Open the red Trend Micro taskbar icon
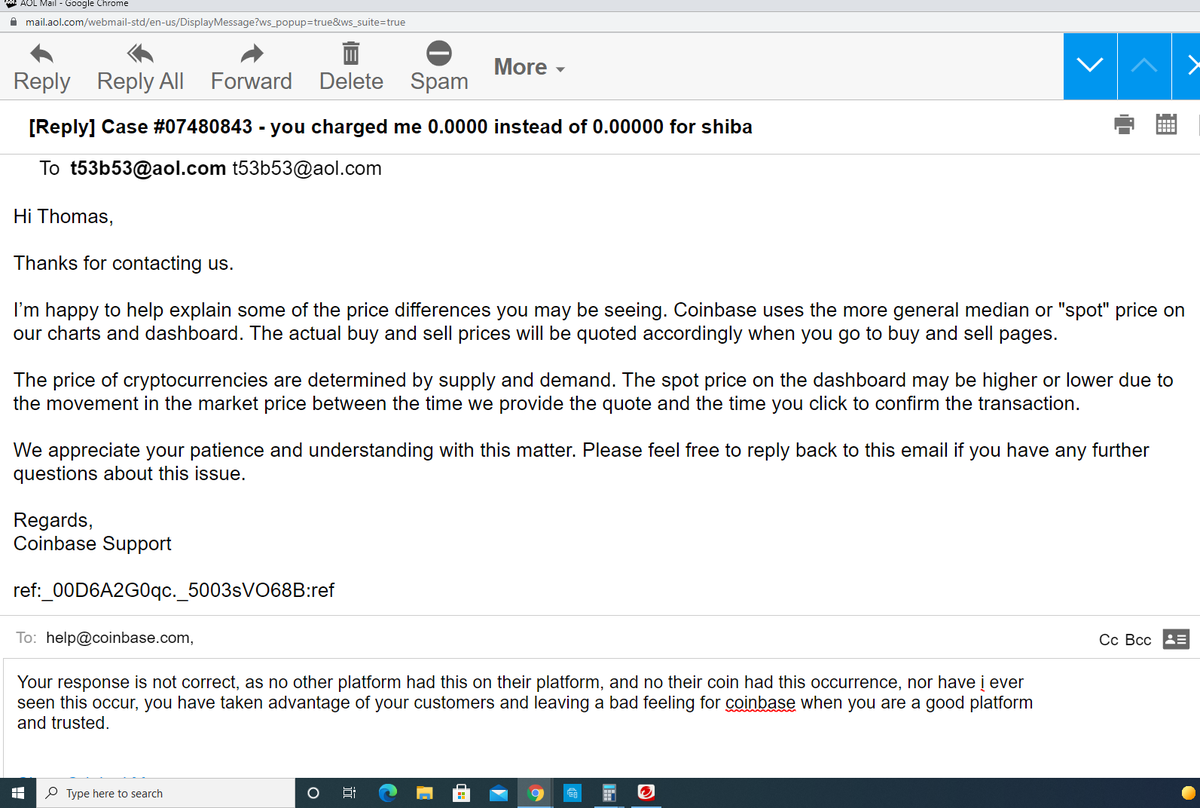1200x808 pixels. [646, 793]
